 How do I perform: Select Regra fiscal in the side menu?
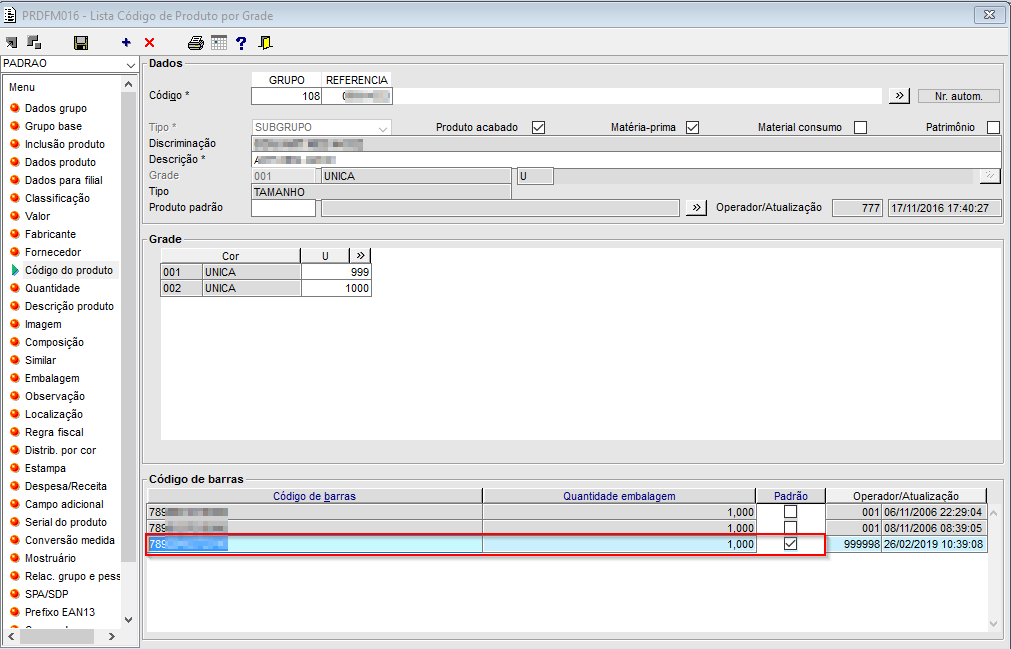(54, 432)
